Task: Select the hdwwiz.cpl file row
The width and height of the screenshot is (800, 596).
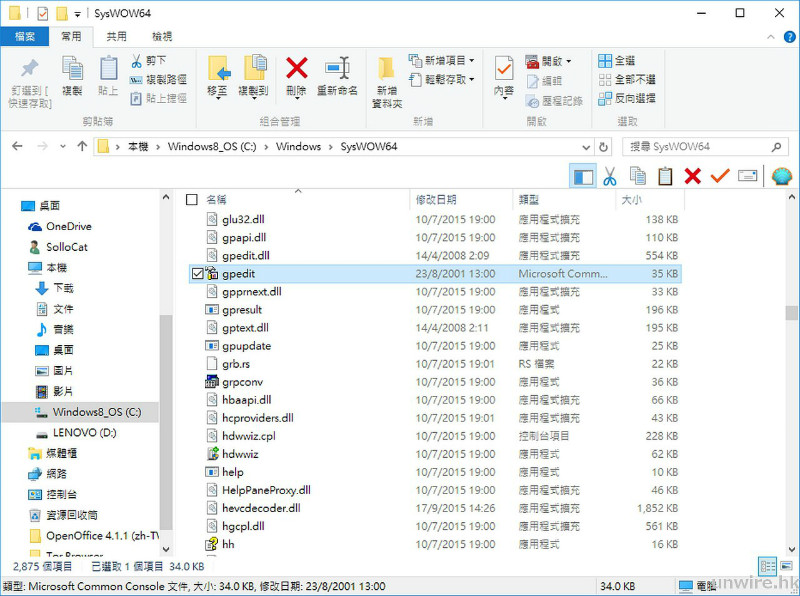Action: pos(435,436)
